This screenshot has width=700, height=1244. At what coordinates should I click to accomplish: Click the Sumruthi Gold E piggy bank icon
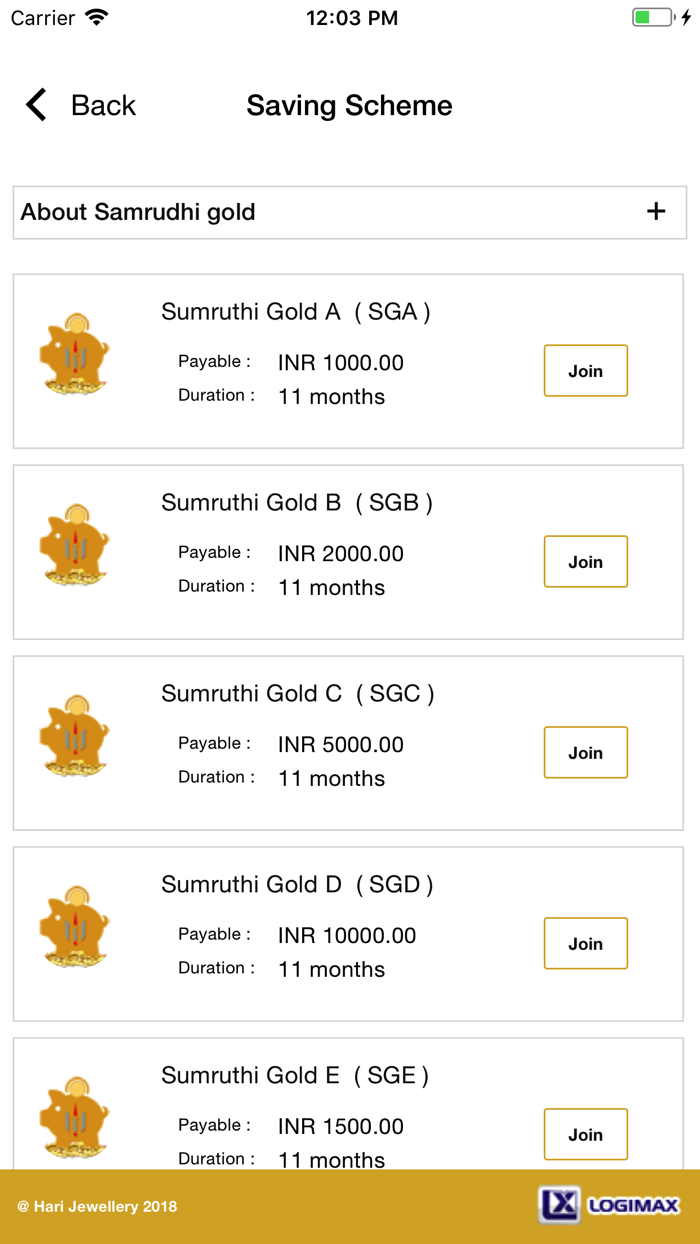(74, 1118)
